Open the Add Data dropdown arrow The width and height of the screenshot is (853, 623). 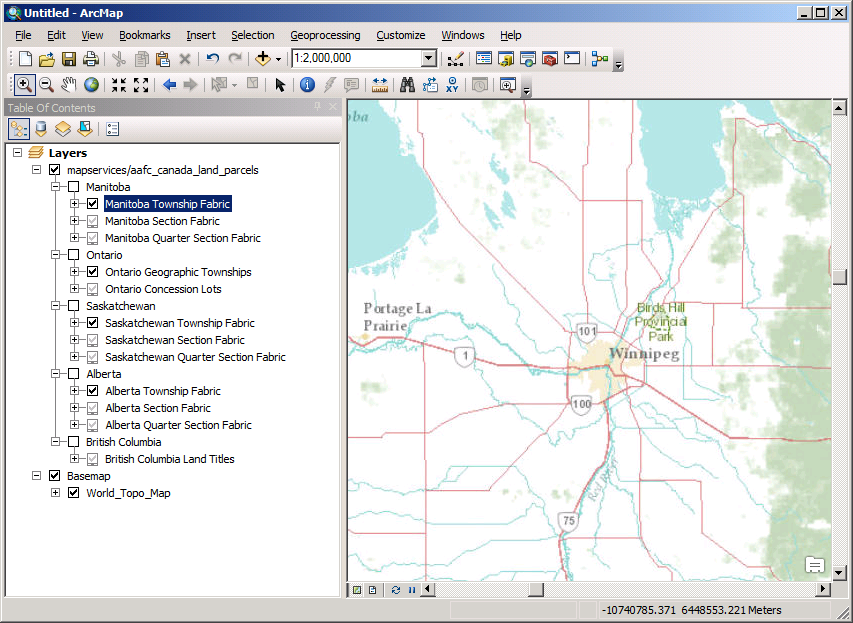[x=279, y=59]
